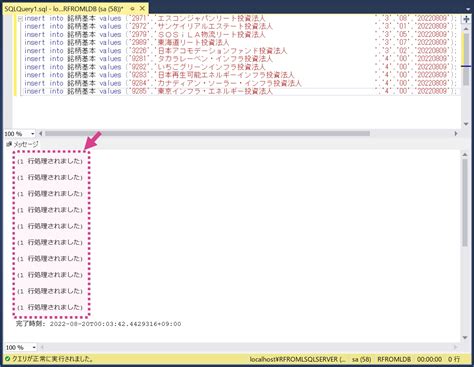Switch to the メッセージ tab
Screen dimensions: 474x367
[22, 144]
